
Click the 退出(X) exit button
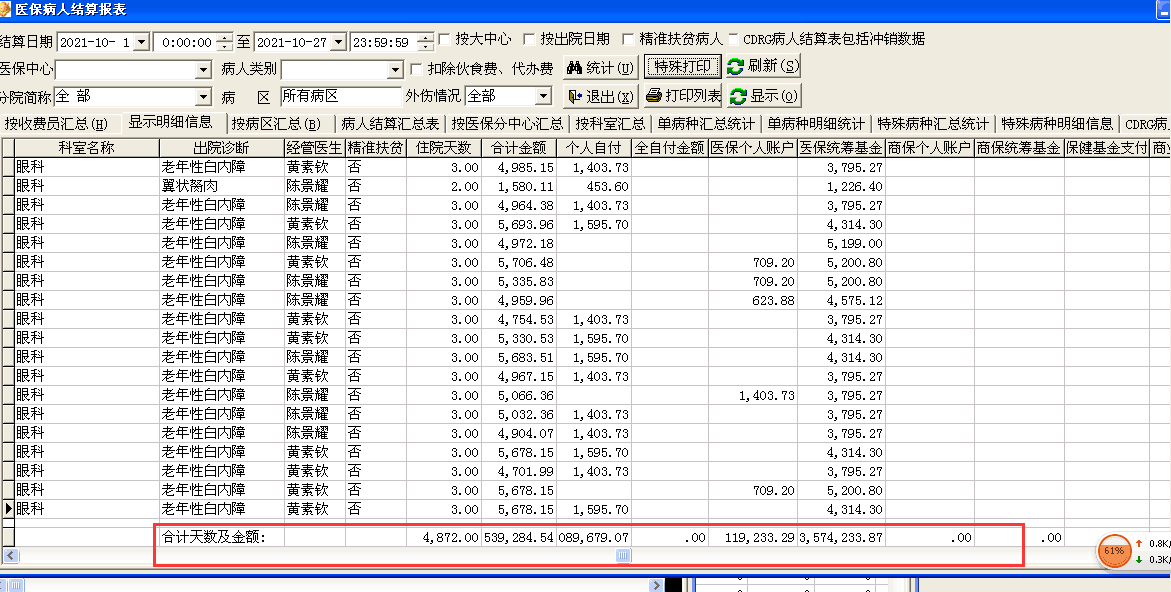(601, 96)
